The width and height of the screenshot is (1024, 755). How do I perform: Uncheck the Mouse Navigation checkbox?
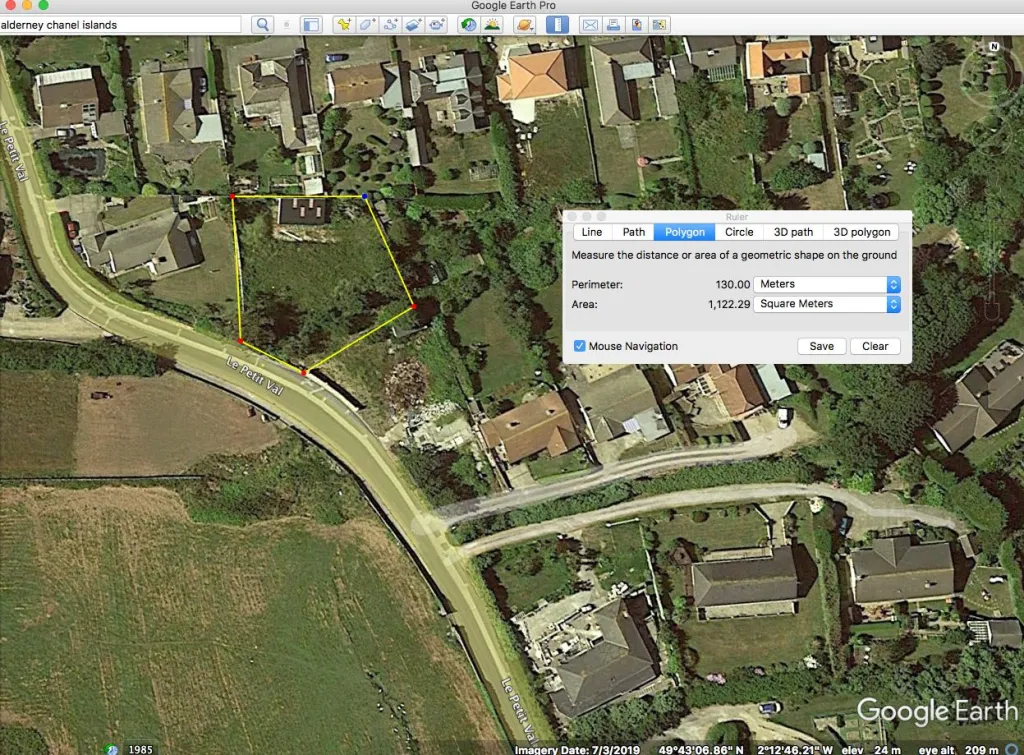coord(580,346)
